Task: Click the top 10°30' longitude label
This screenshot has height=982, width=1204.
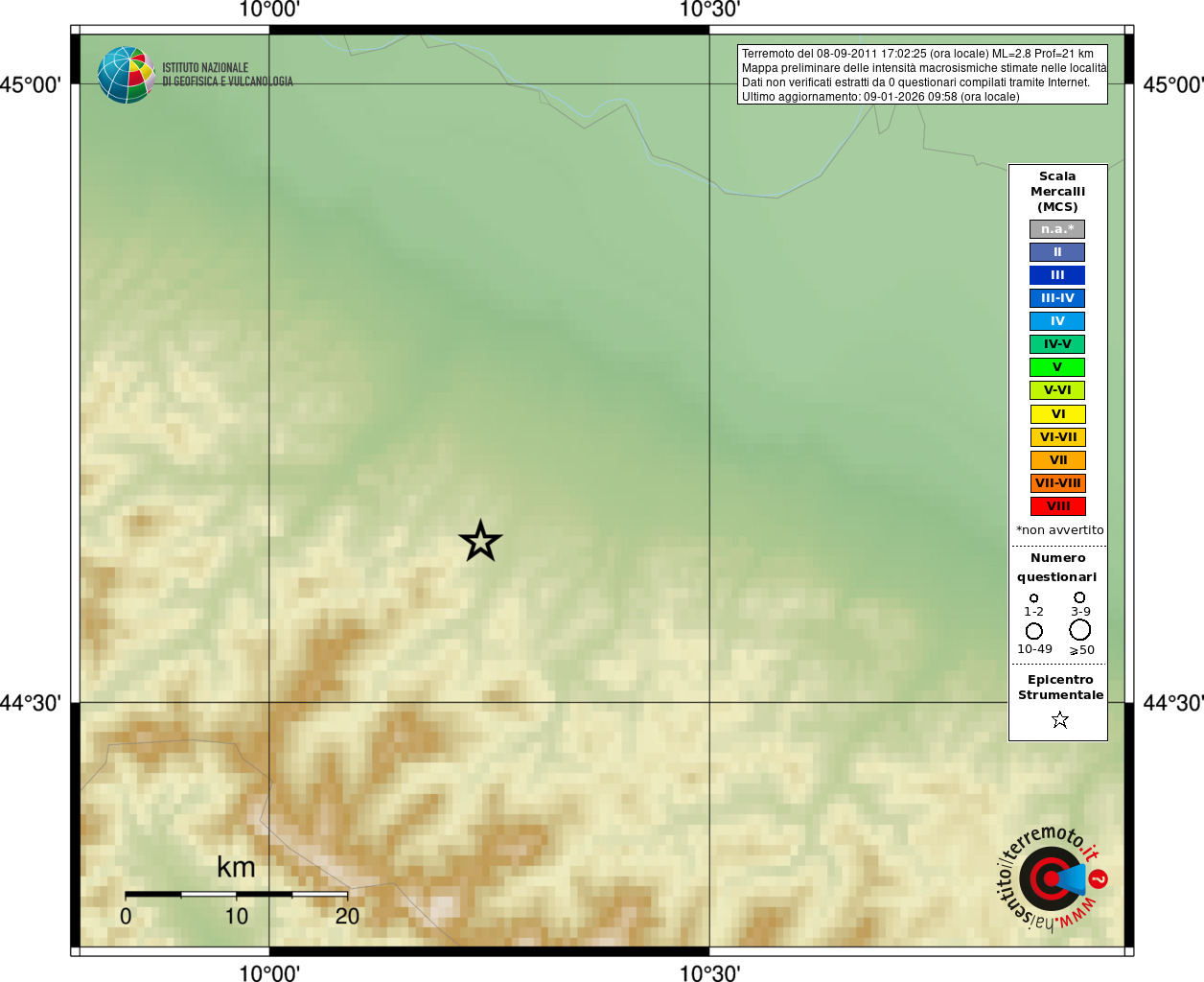Action: pyautogui.click(x=709, y=11)
